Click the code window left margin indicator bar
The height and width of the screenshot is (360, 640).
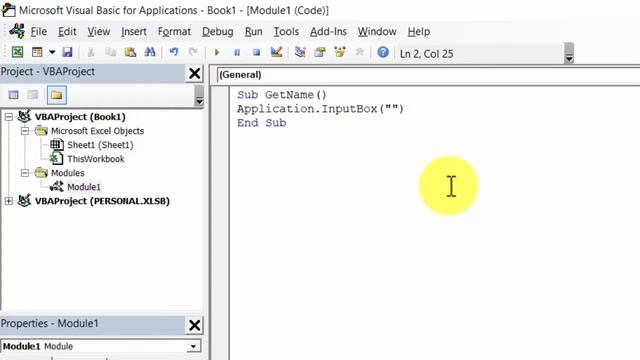pos(220,223)
